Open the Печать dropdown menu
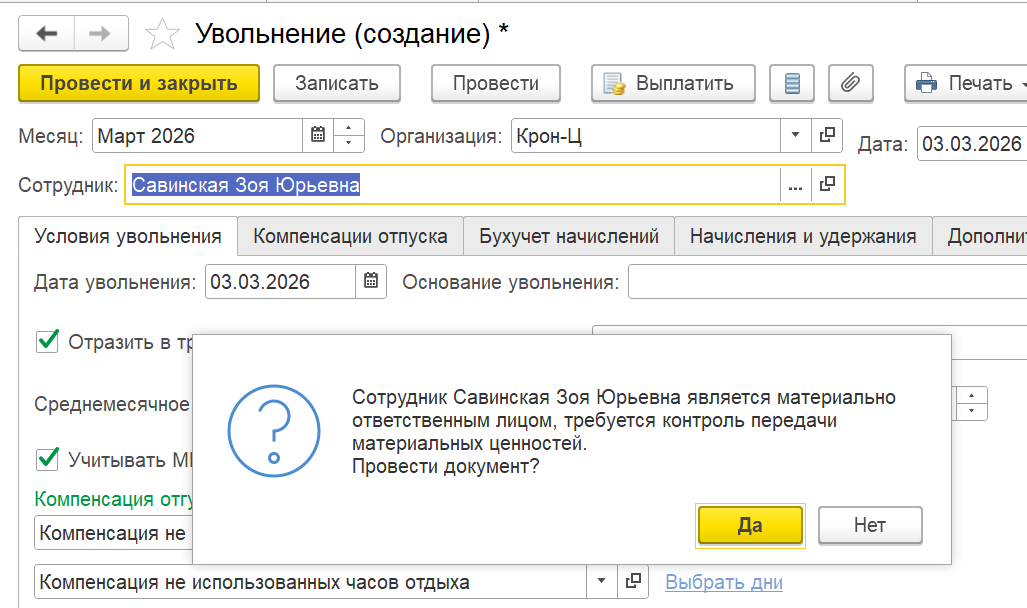 click(964, 84)
